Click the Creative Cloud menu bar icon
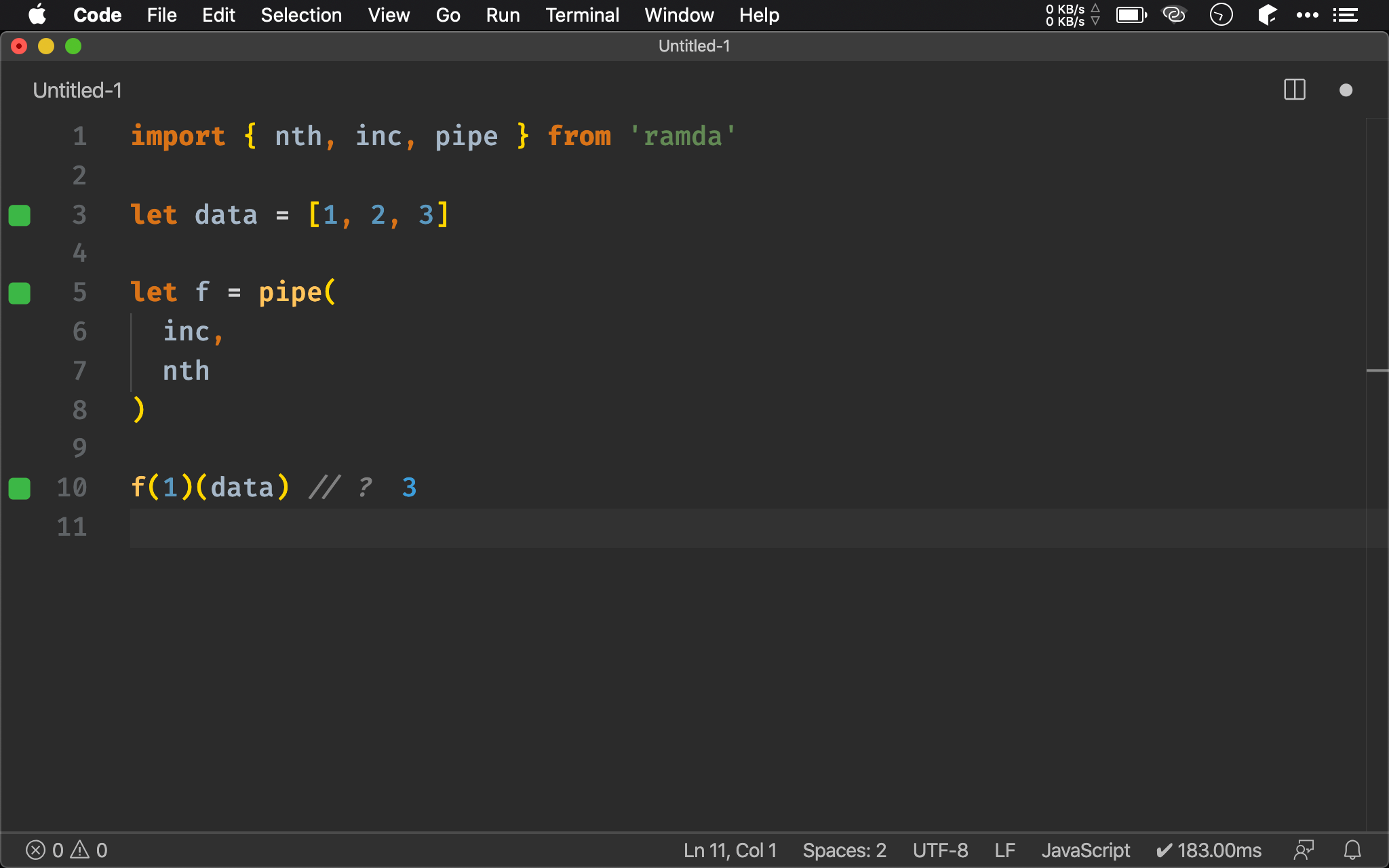The height and width of the screenshot is (868, 1389). pyautogui.click(x=1174, y=15)
